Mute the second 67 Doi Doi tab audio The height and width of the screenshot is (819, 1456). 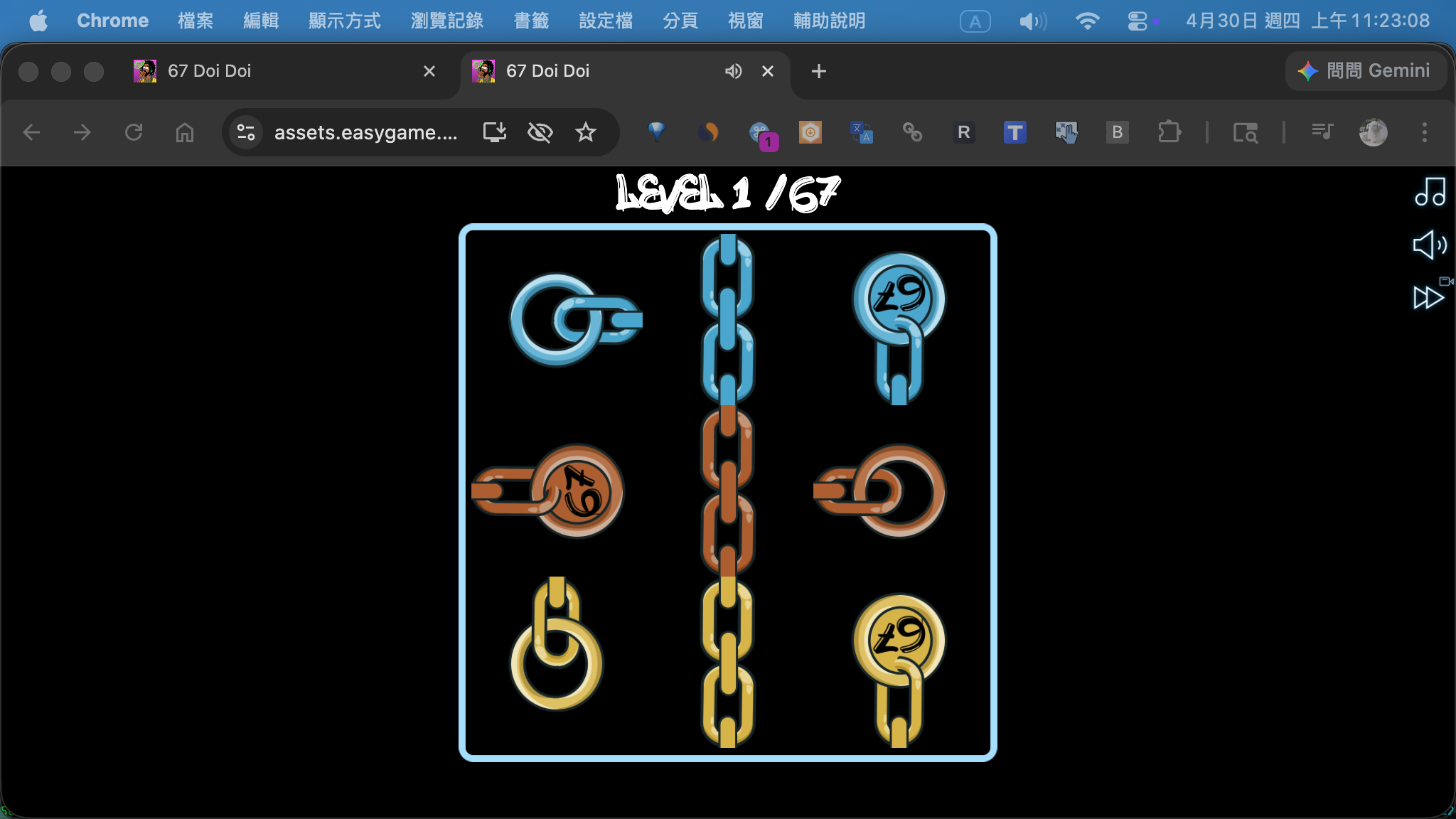pos(733,71)
